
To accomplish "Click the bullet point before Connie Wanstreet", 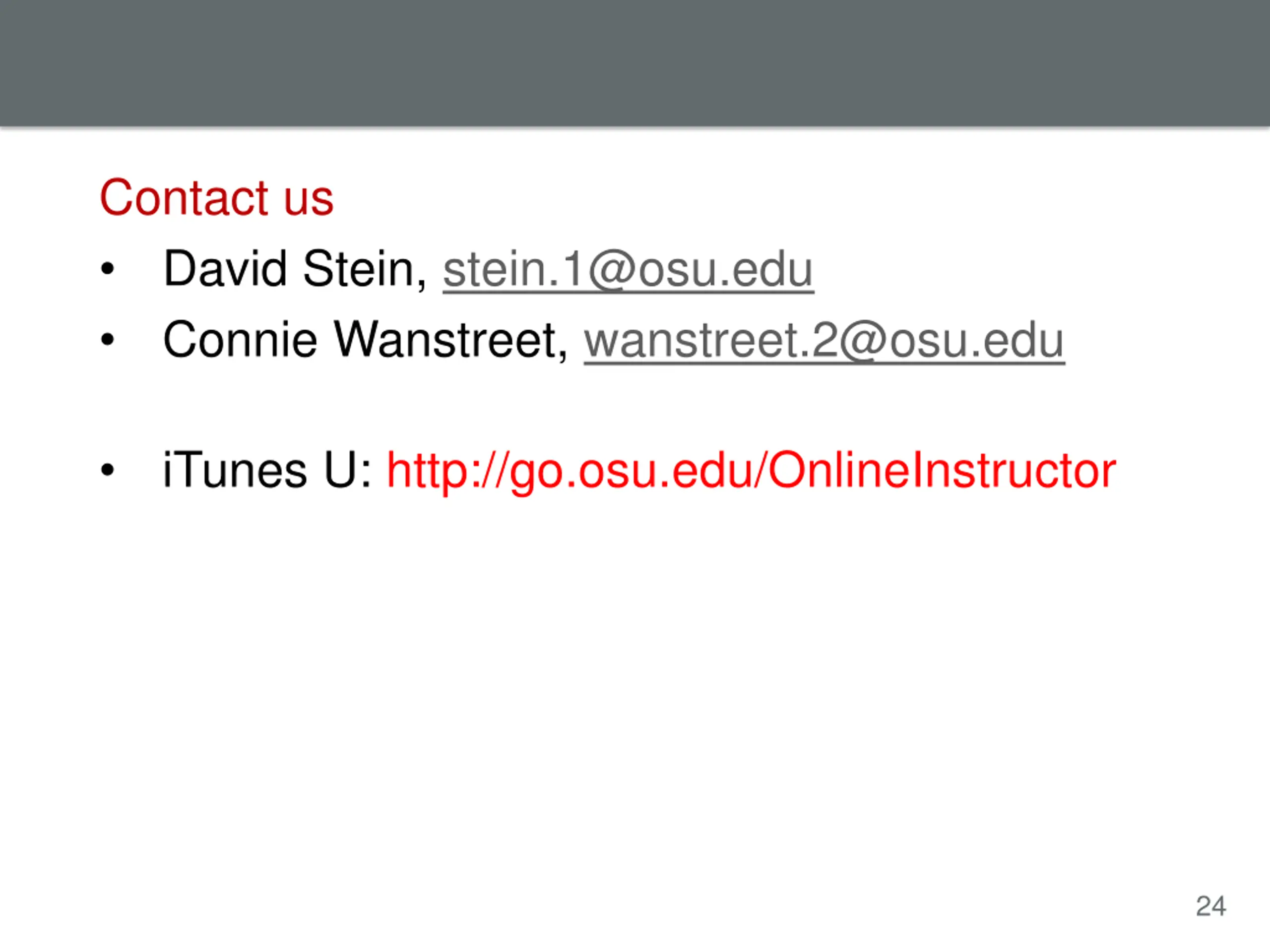I will pyautogui.click(x=107, y=340).
